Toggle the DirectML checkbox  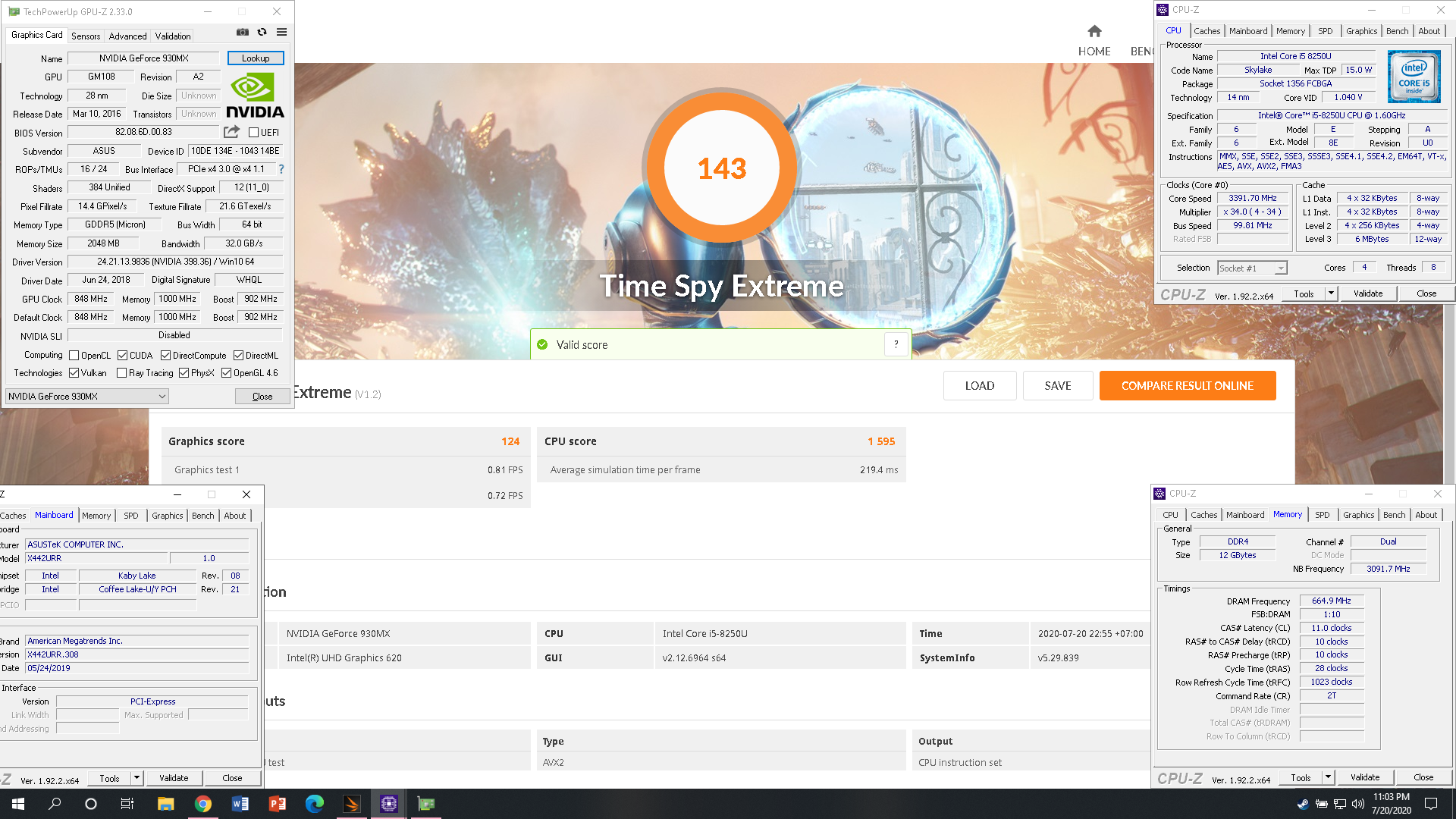point(238,356)
